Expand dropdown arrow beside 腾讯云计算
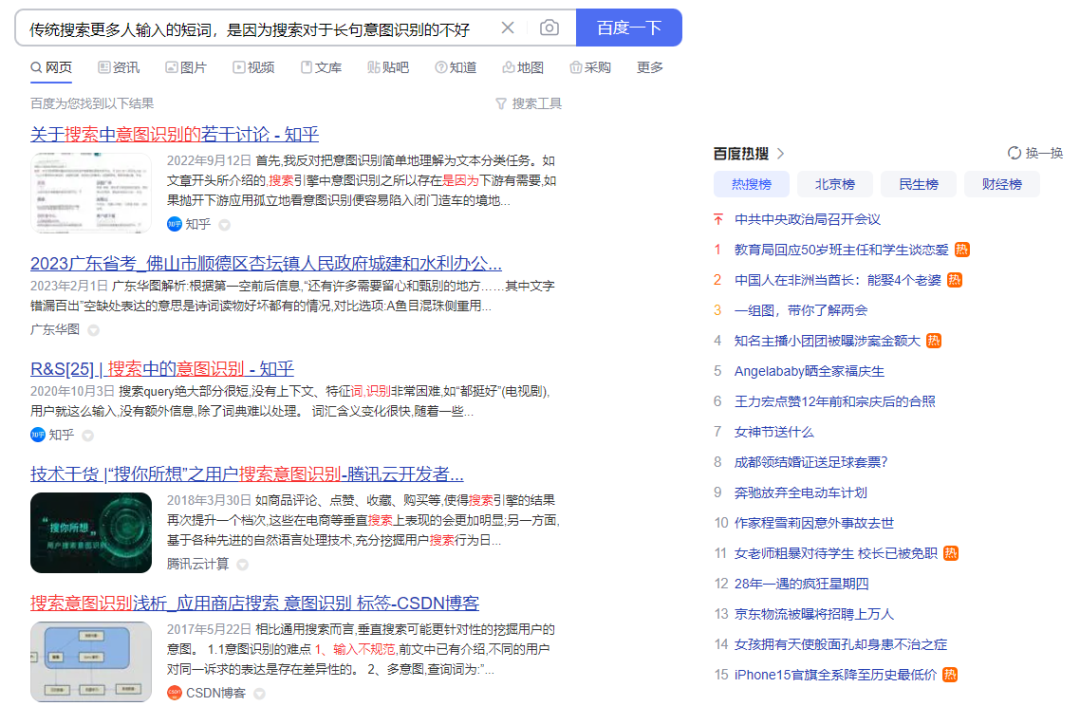1080x706 pixels. pos(242,565)
